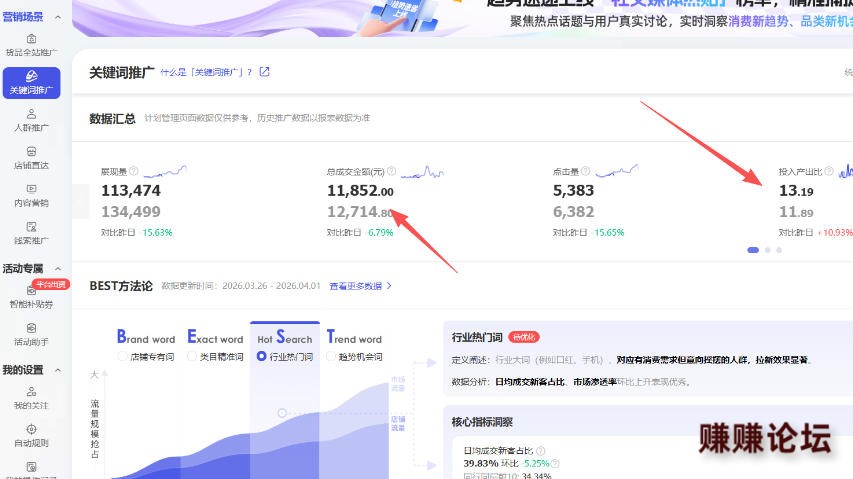
Task: Open 关键词推广 in the sidebar
Action: coord(31,83)
